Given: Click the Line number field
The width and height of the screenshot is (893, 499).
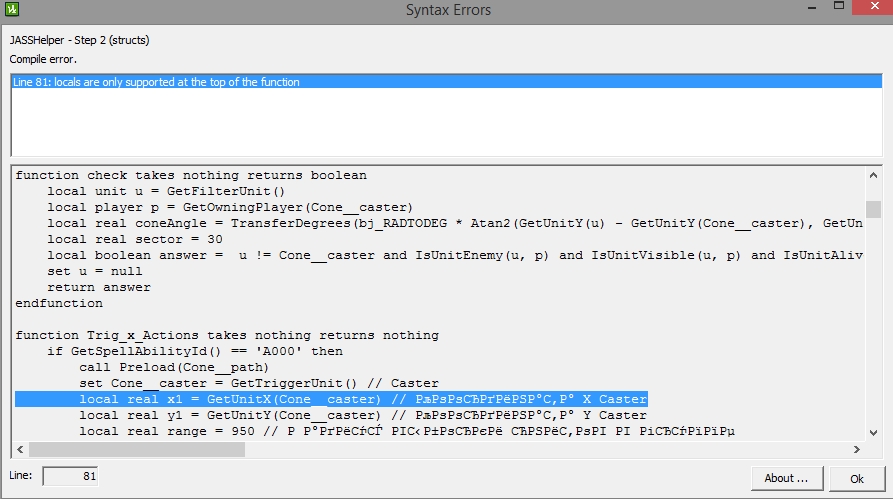Looking at the screenshot, I should pyautogui.click(x=70, y=477).
